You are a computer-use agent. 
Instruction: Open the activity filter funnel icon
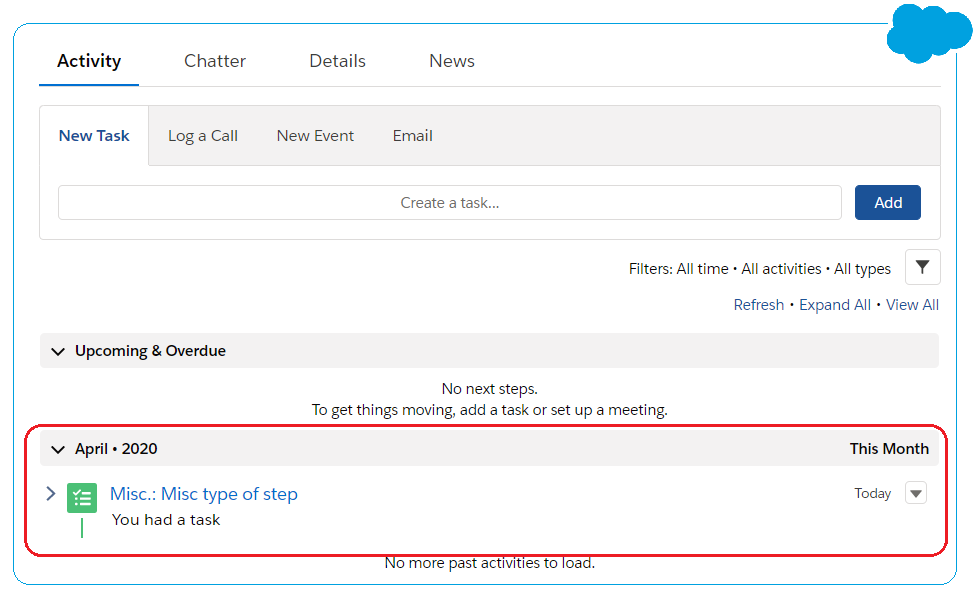pos(922,267)
